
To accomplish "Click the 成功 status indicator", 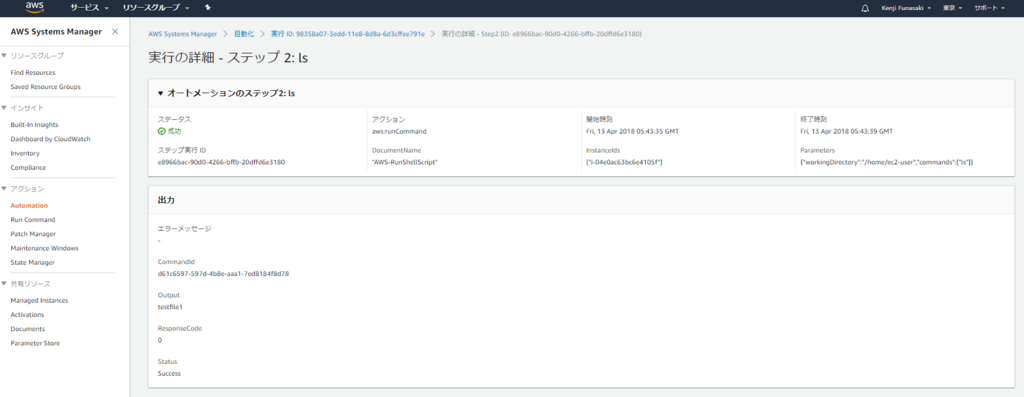I will click(170, 131).
